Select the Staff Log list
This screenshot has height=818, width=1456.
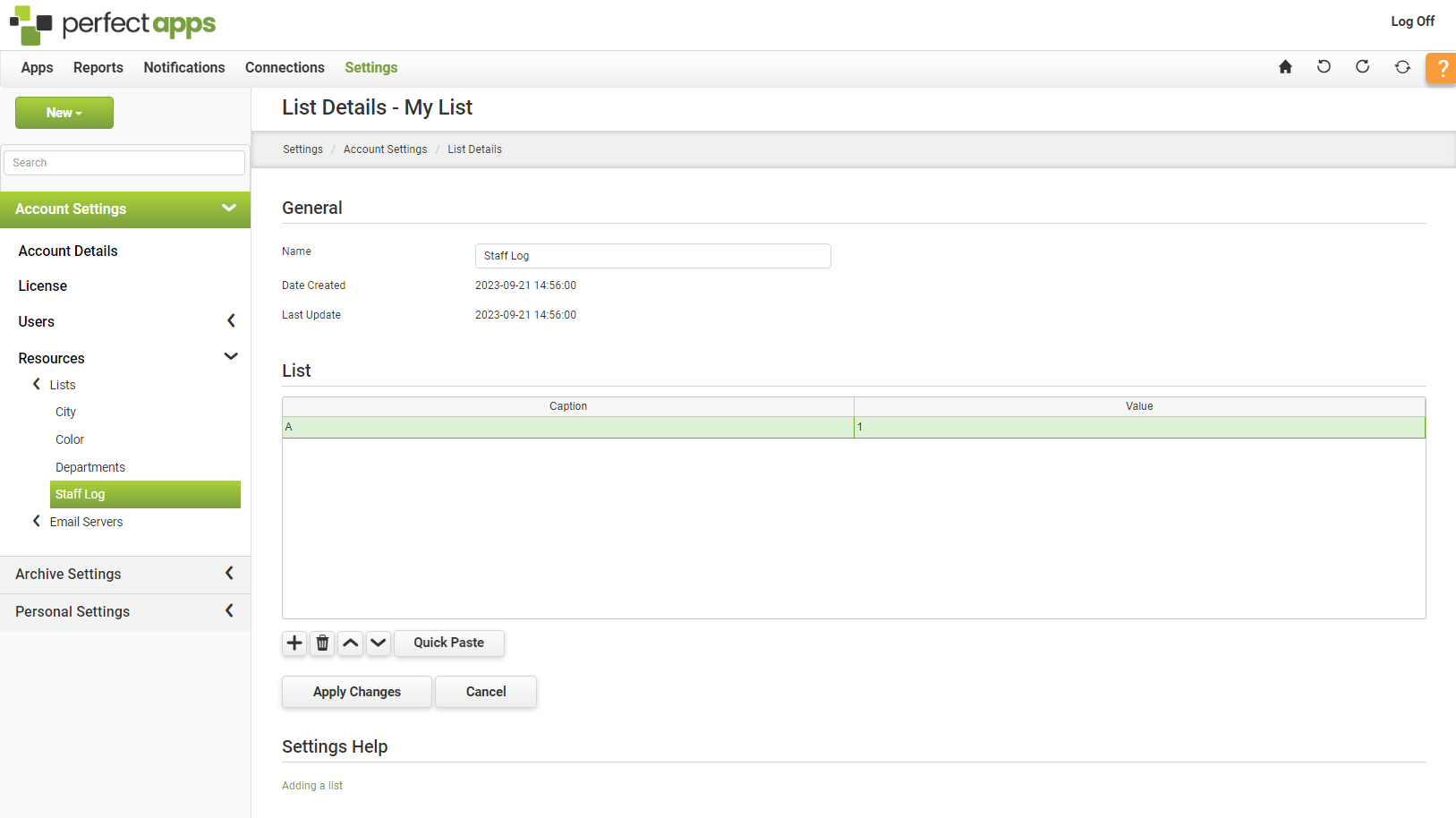tap(145, 494)
